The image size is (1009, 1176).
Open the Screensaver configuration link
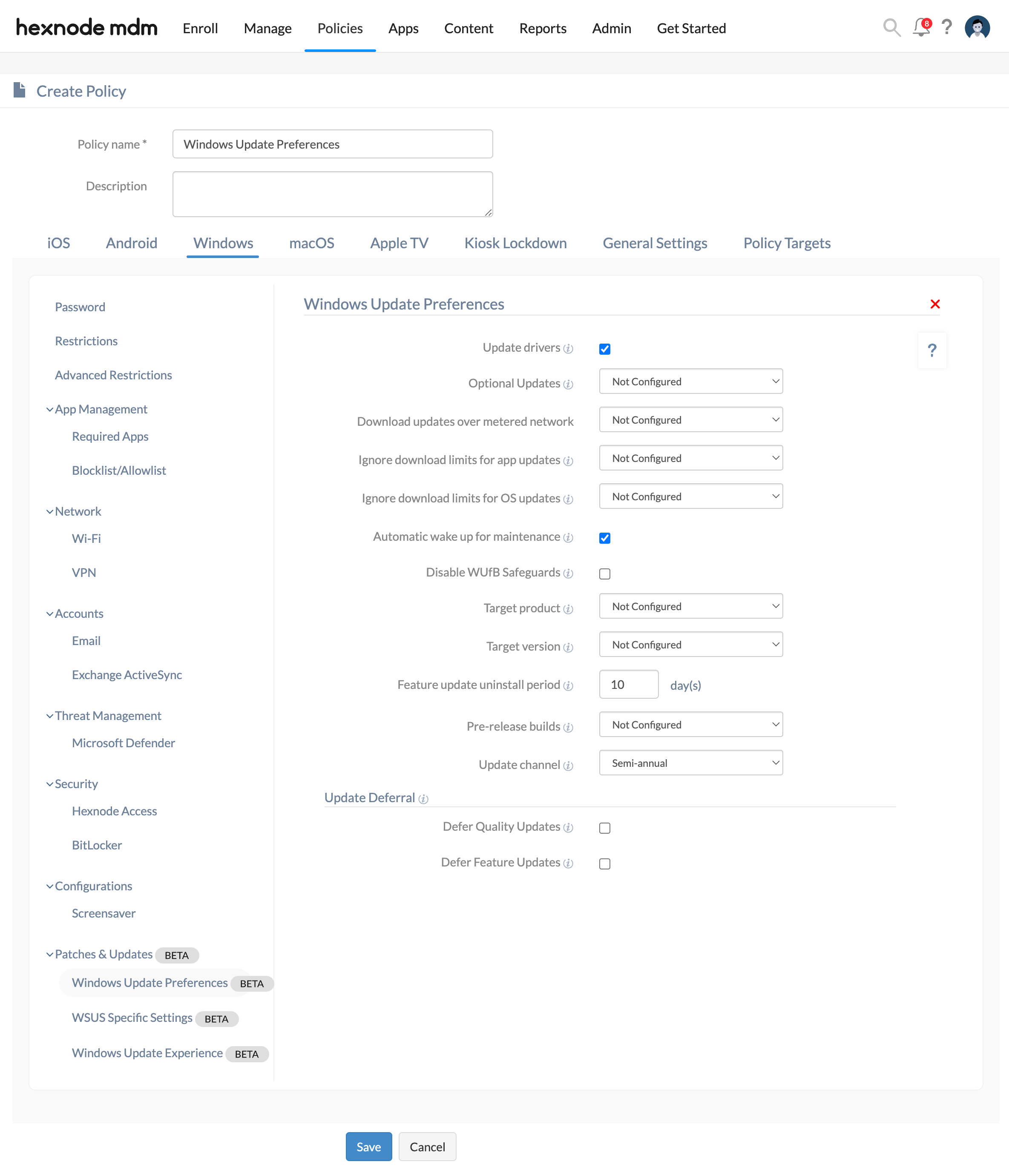pos(103,912)
